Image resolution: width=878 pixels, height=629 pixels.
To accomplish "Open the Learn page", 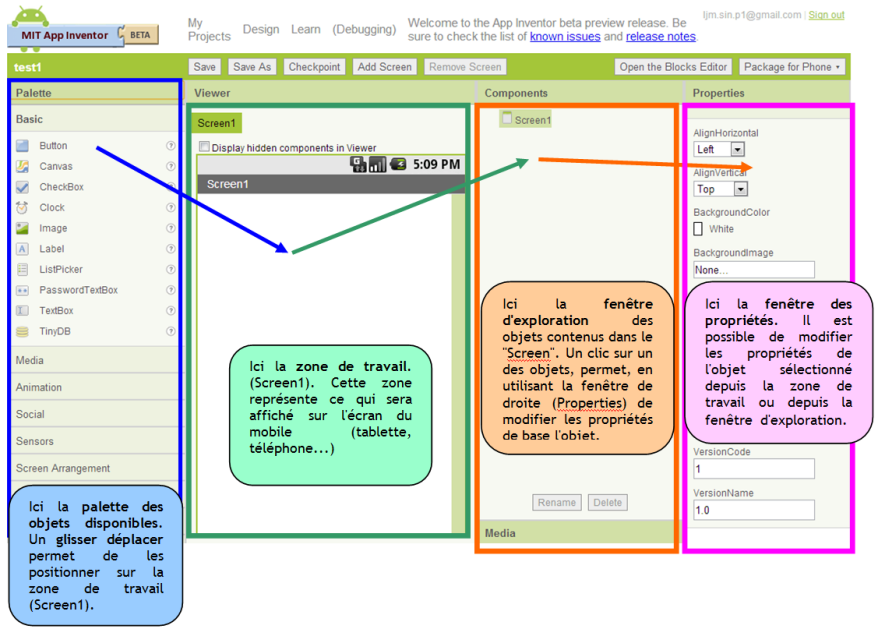I will point(306,29).
